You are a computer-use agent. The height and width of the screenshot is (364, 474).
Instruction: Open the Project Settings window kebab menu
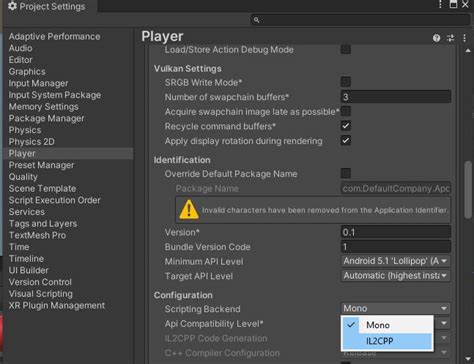click(440, 4)
